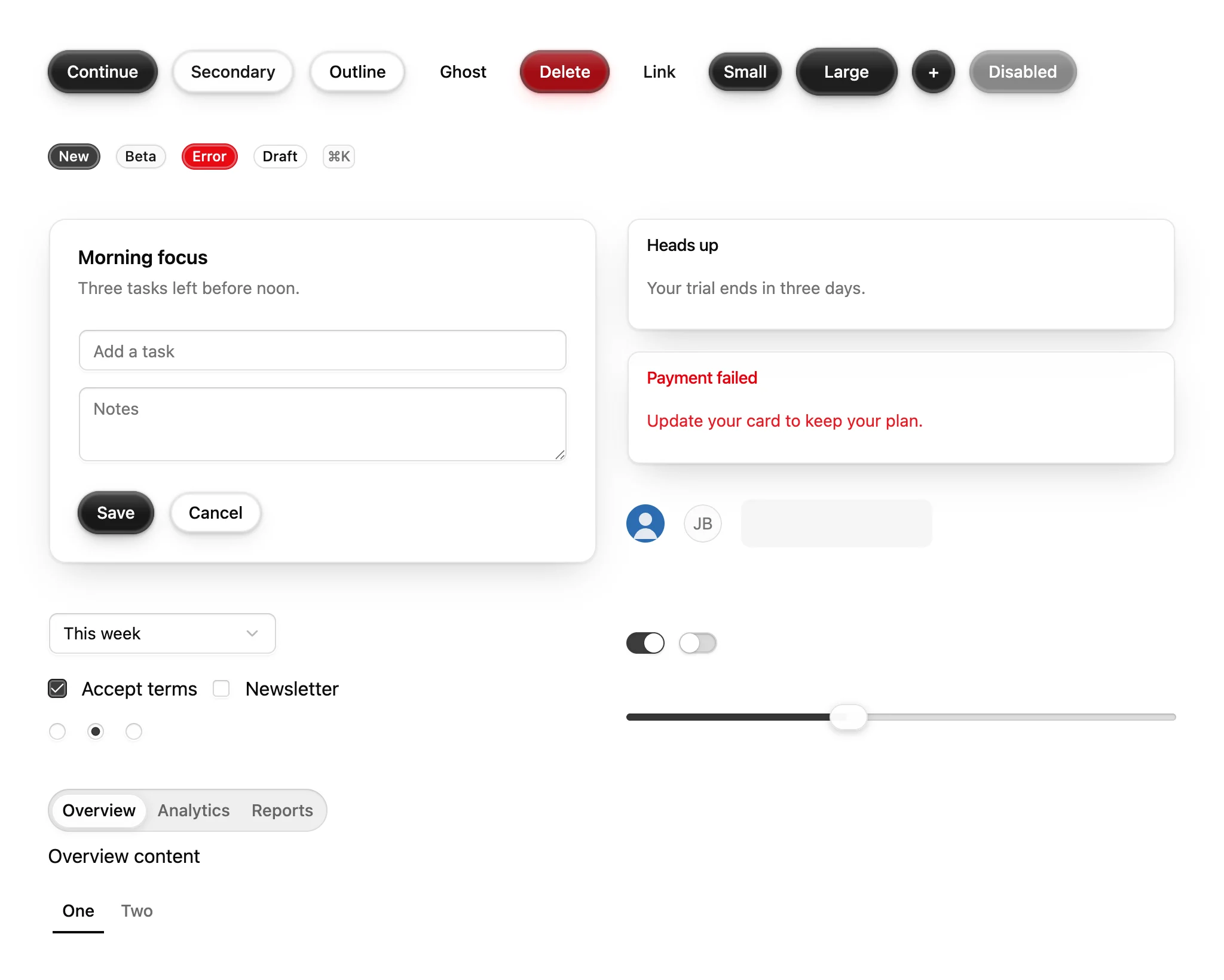Click the JB initials avatar
This screenshot has height=980, width=1224.
pos(703,523)
